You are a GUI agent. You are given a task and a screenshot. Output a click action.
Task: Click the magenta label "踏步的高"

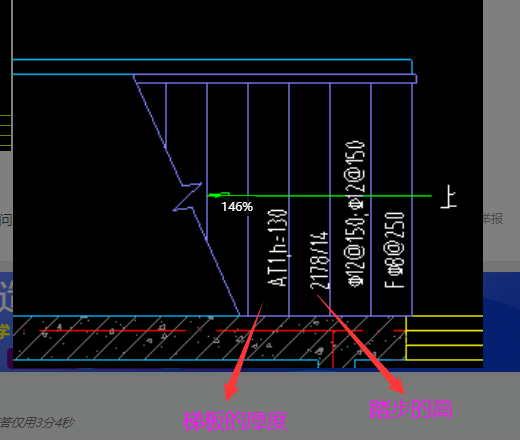(411, 409)
